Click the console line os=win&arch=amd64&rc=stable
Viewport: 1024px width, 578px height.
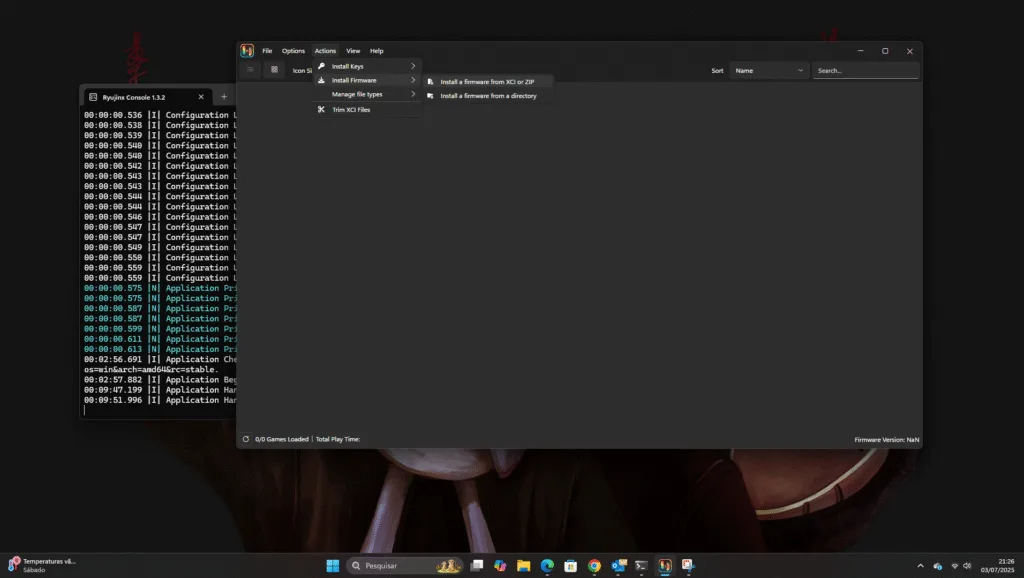coord(151,370)
